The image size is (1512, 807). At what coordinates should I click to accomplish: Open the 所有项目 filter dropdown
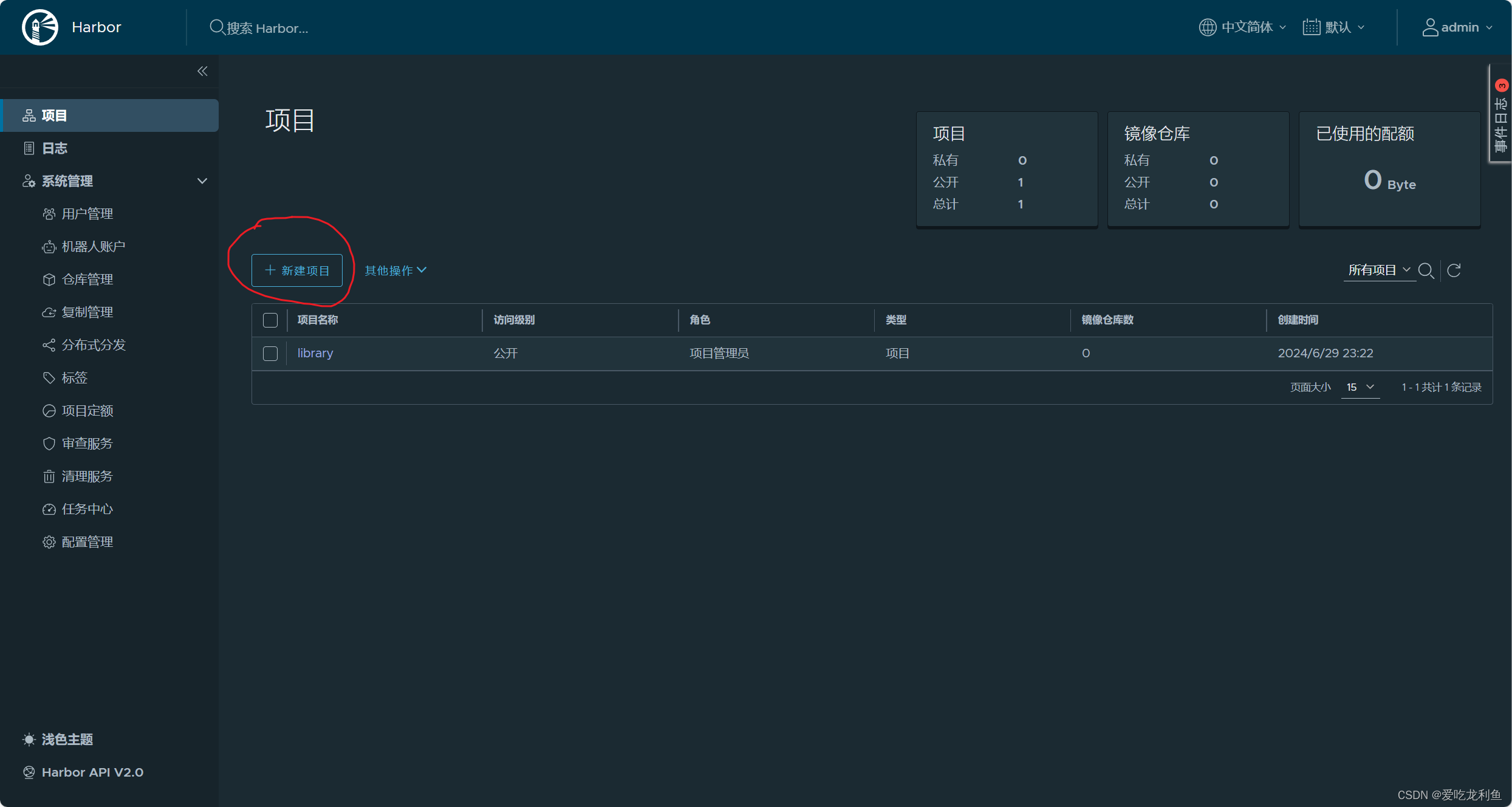click(1379, 270)
